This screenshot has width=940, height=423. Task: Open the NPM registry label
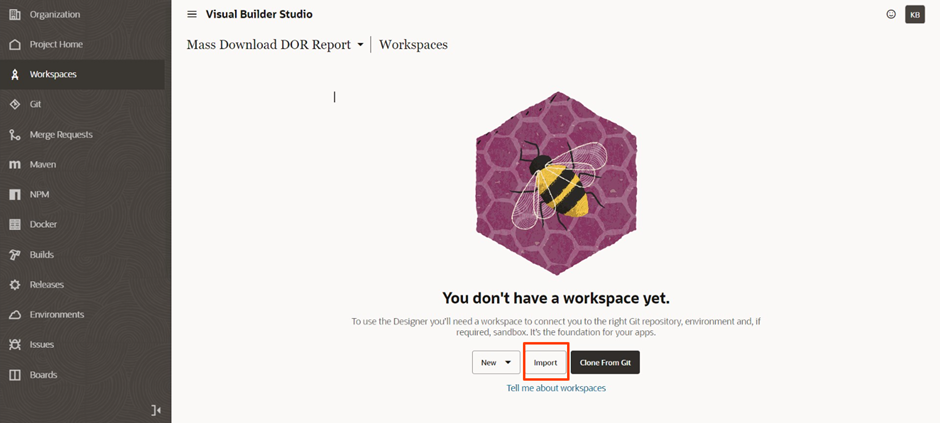click(x=40, y=195)
